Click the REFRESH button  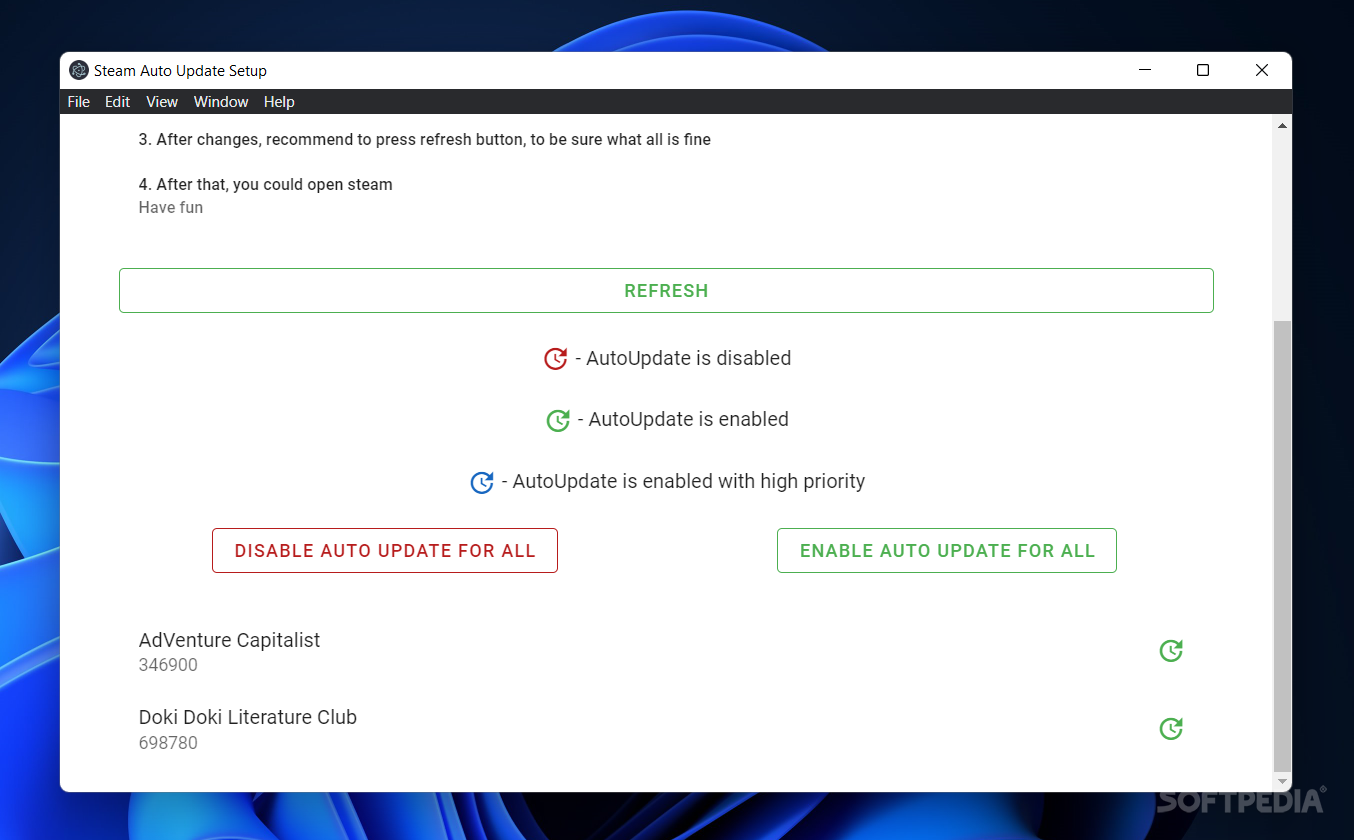[x=666, y=291]
